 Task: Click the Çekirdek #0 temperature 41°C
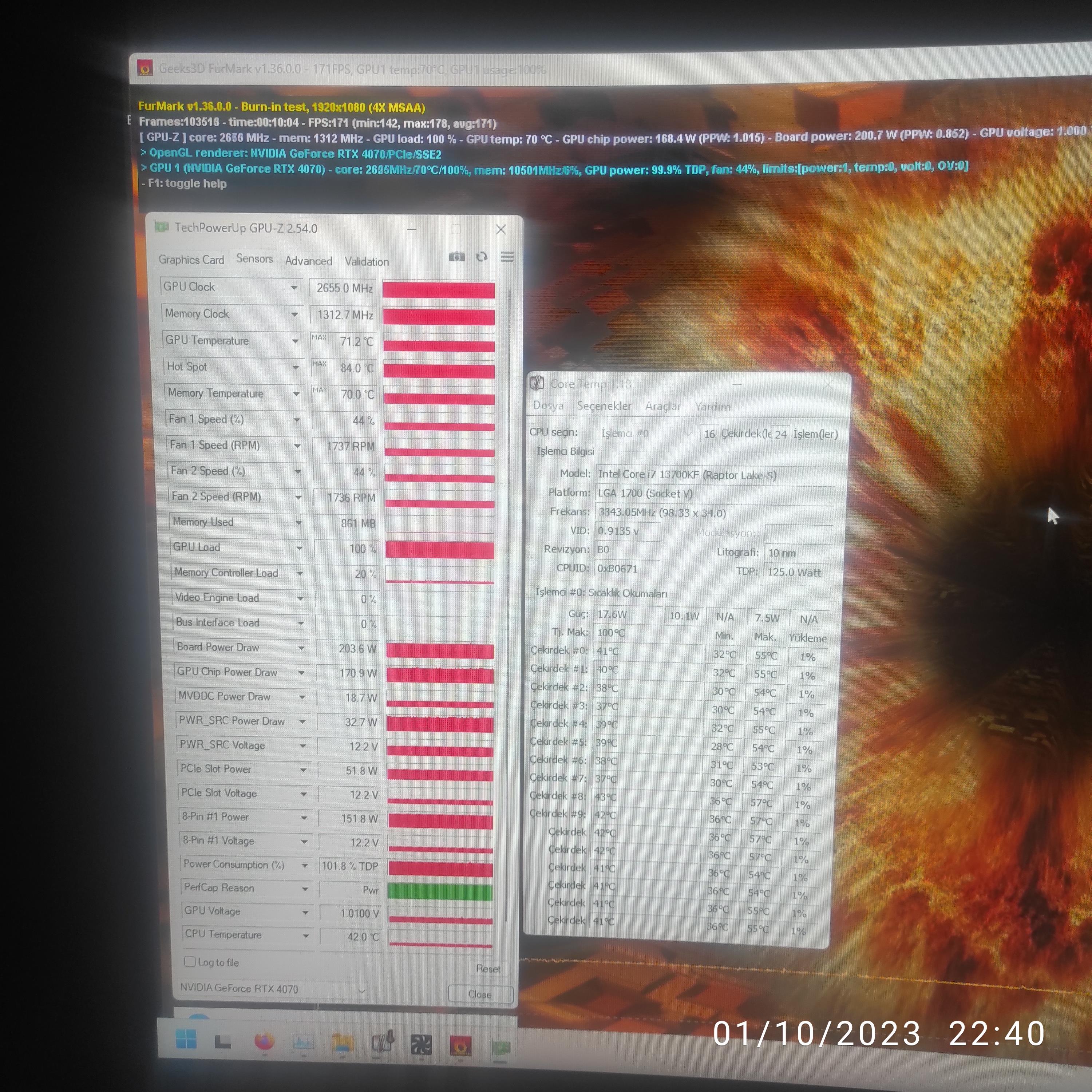click(x=648, y=651)
